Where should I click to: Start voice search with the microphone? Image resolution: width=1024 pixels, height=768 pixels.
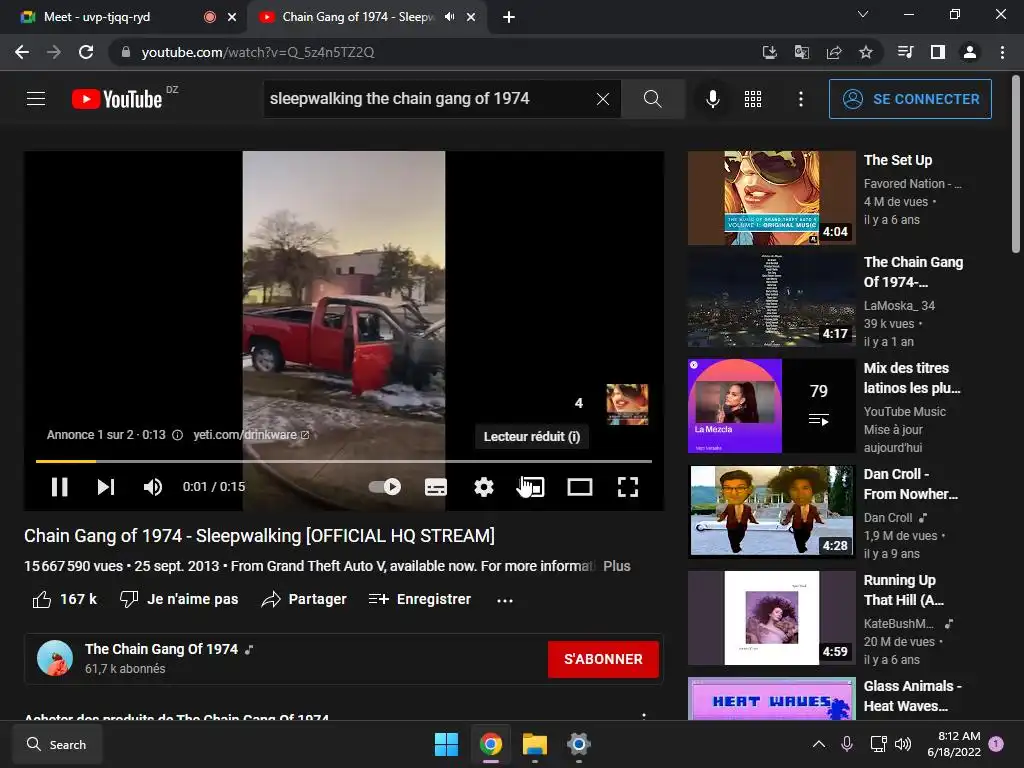point(712,99)
